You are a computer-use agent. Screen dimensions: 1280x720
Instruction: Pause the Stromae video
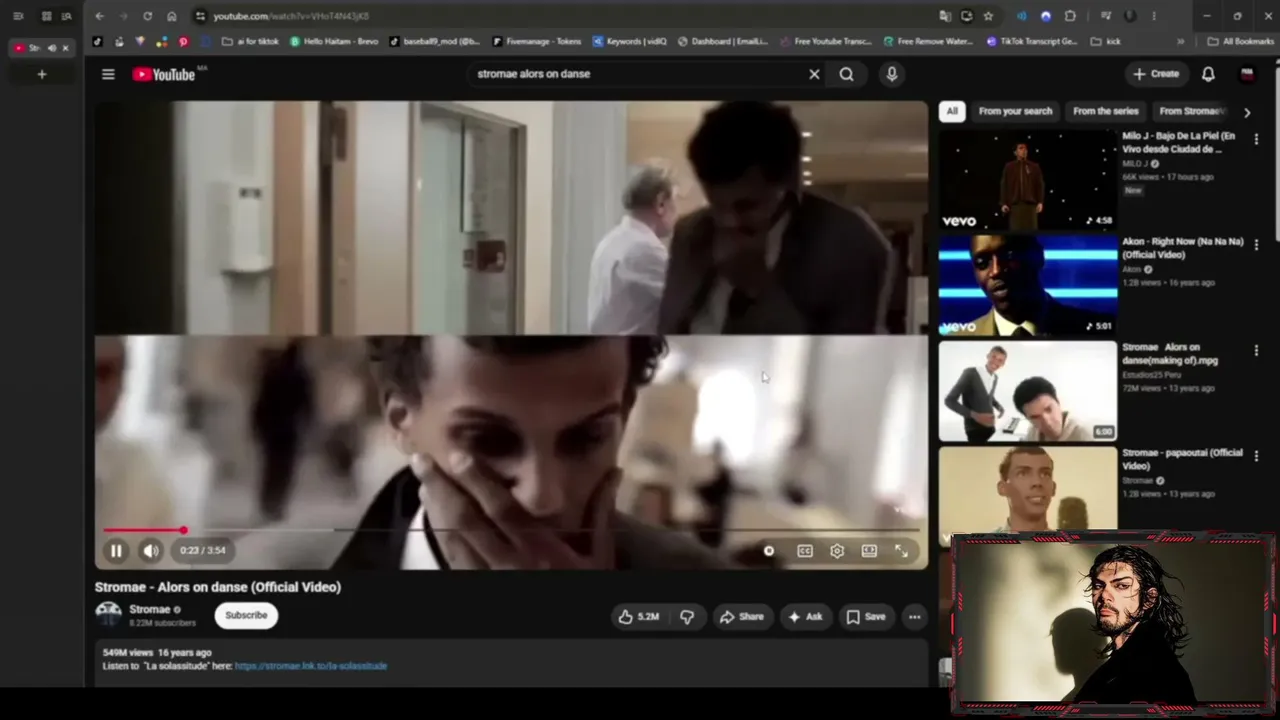coord(116,550)
